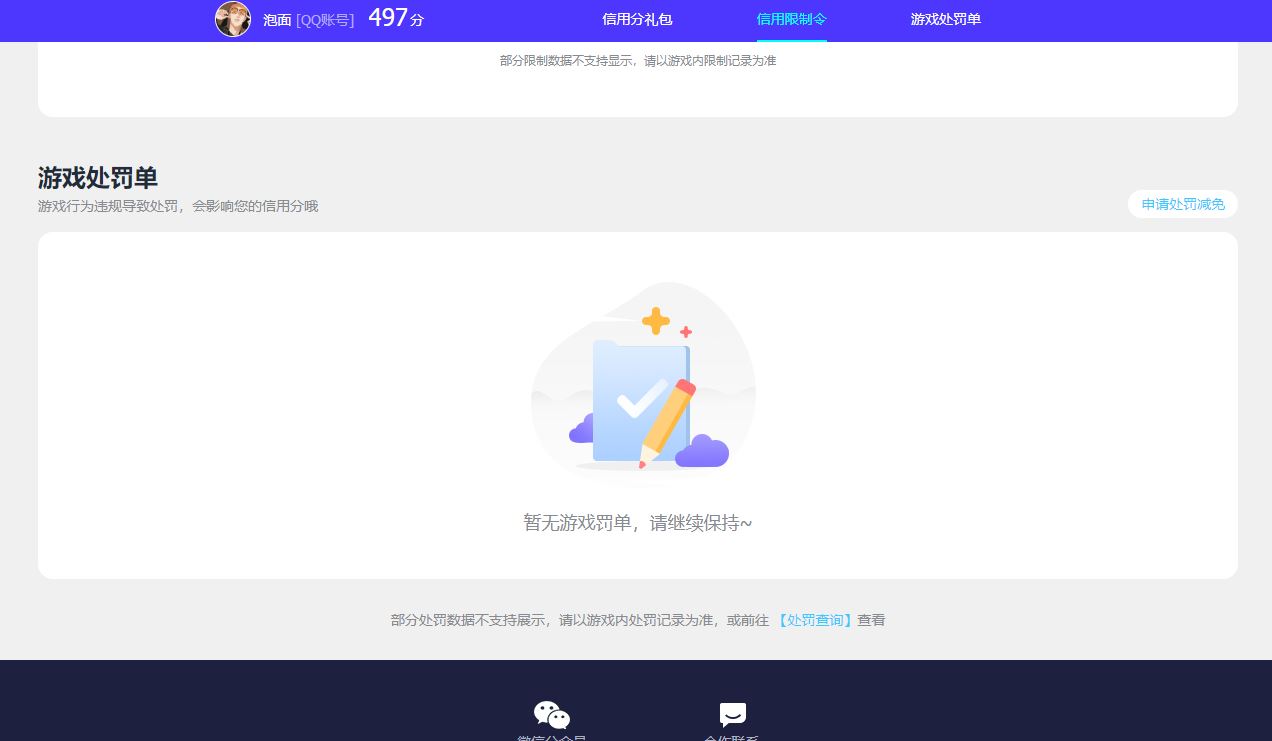Click the 部分处罚数据不支持展示 footer note
The height and width of the screenshot is (741, 1272).
[x=580, y=620]
